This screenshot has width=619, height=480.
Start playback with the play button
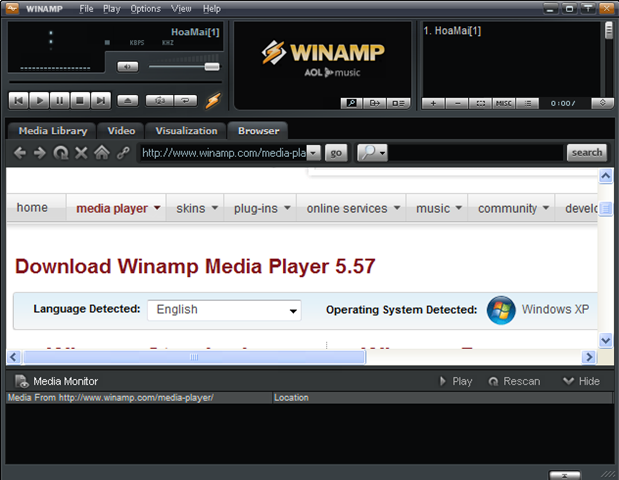[39, 101]
